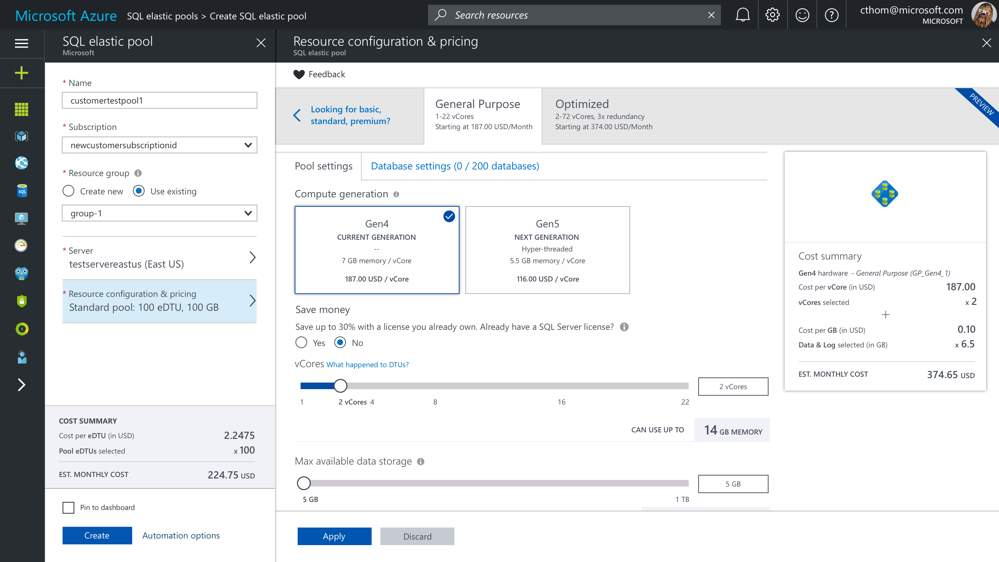Open the virtual machines monitor icon
The width and height of the screenshot is (999, 562).
coord(21,219)
